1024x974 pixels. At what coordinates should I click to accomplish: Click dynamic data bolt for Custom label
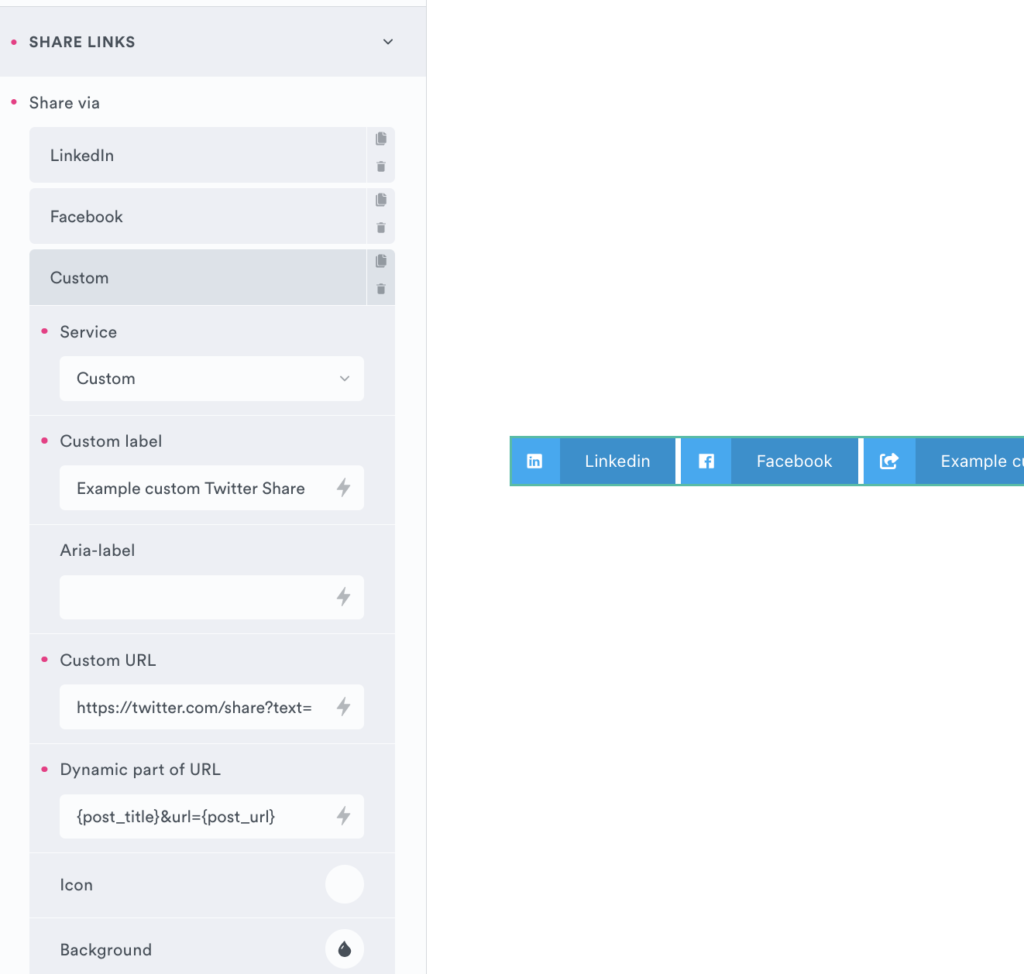click(x=343, y=488)
